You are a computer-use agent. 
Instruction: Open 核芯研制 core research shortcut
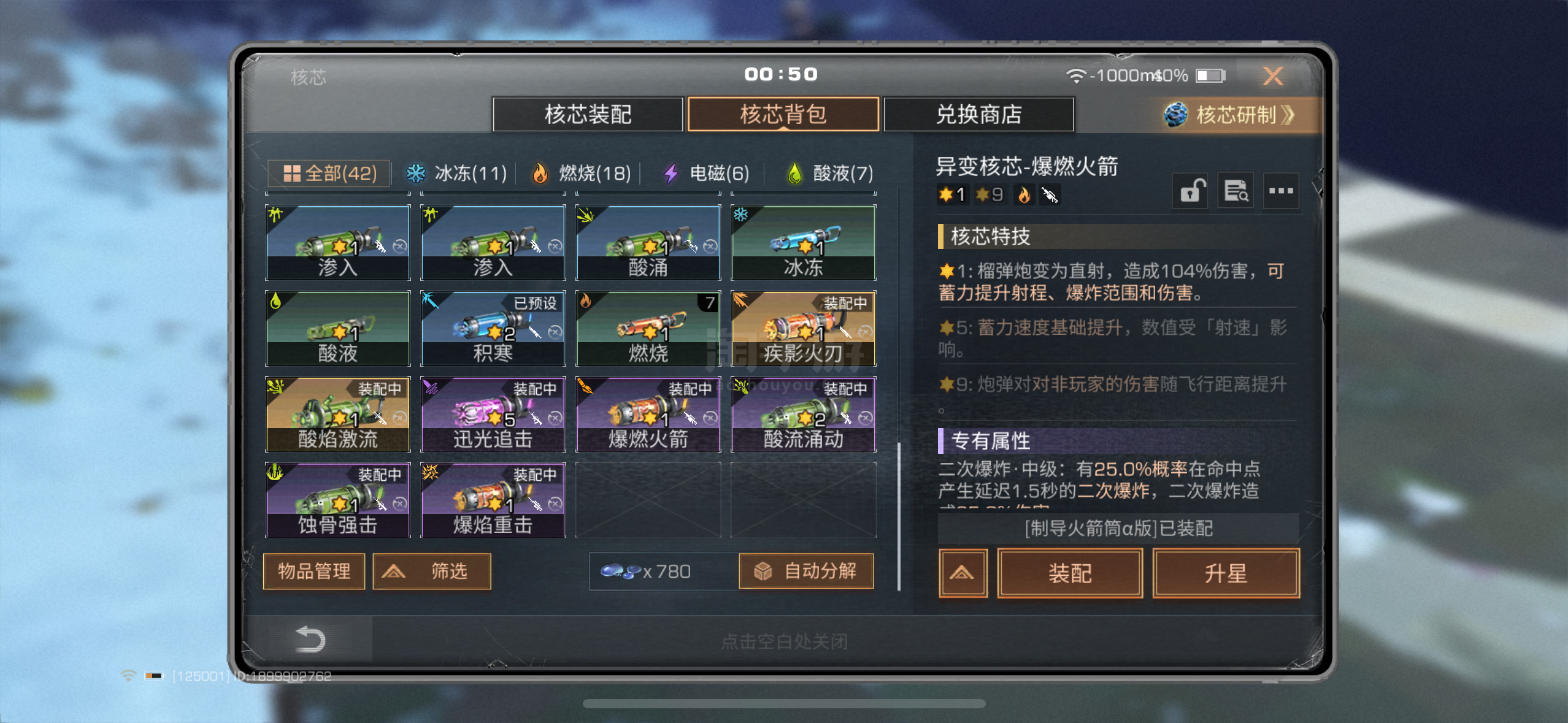click(x=1229, y=115)
